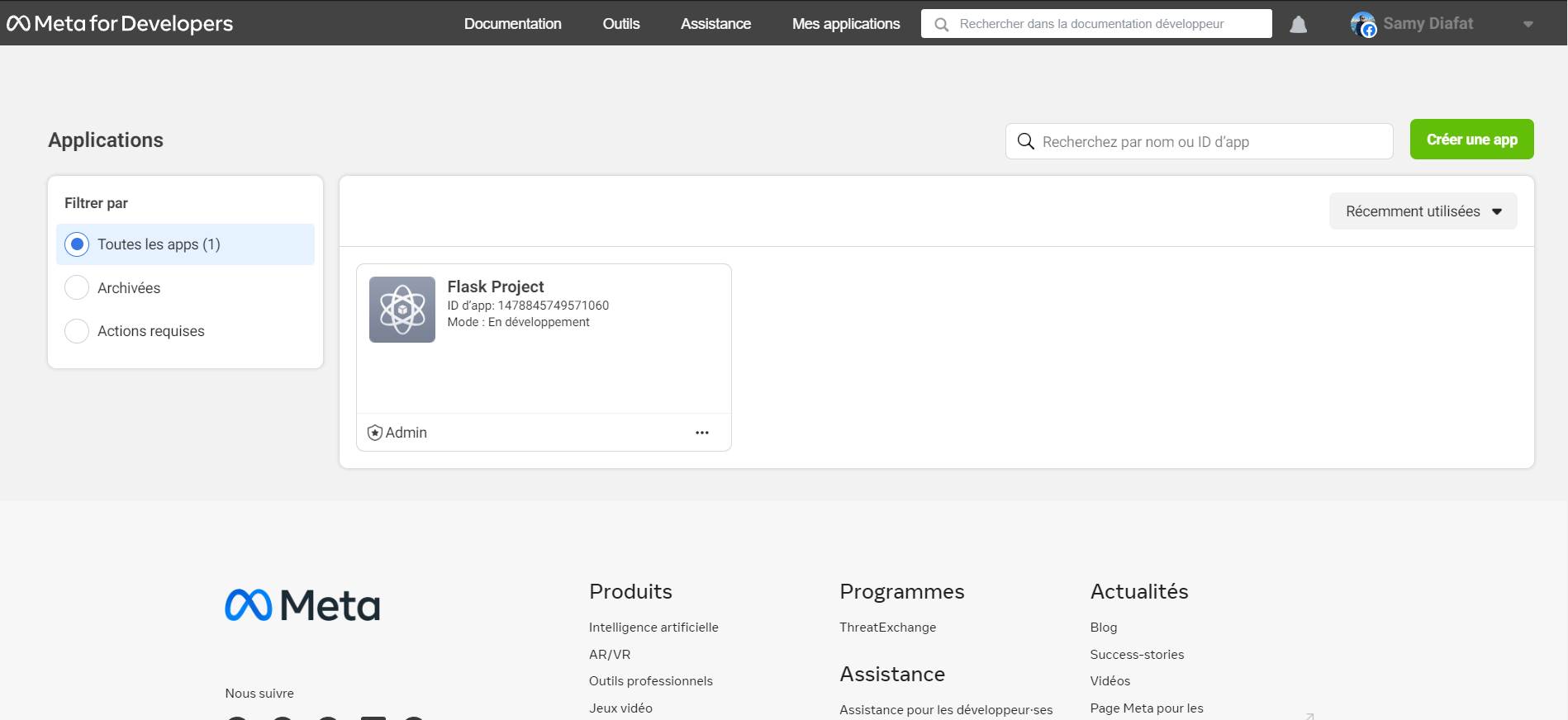Open the Flask Project more options menu
The image size is (1568, 720).
702,433
